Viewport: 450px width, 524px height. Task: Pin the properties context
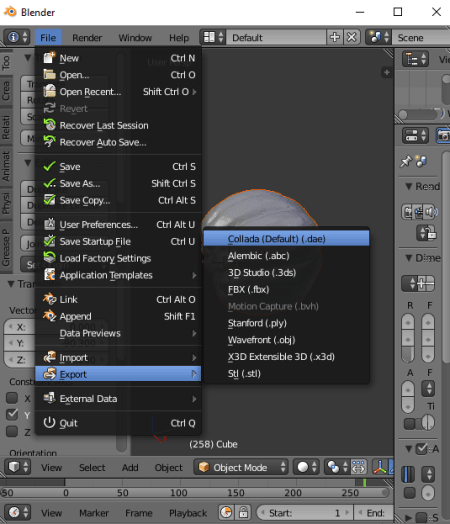pos(406,161)
